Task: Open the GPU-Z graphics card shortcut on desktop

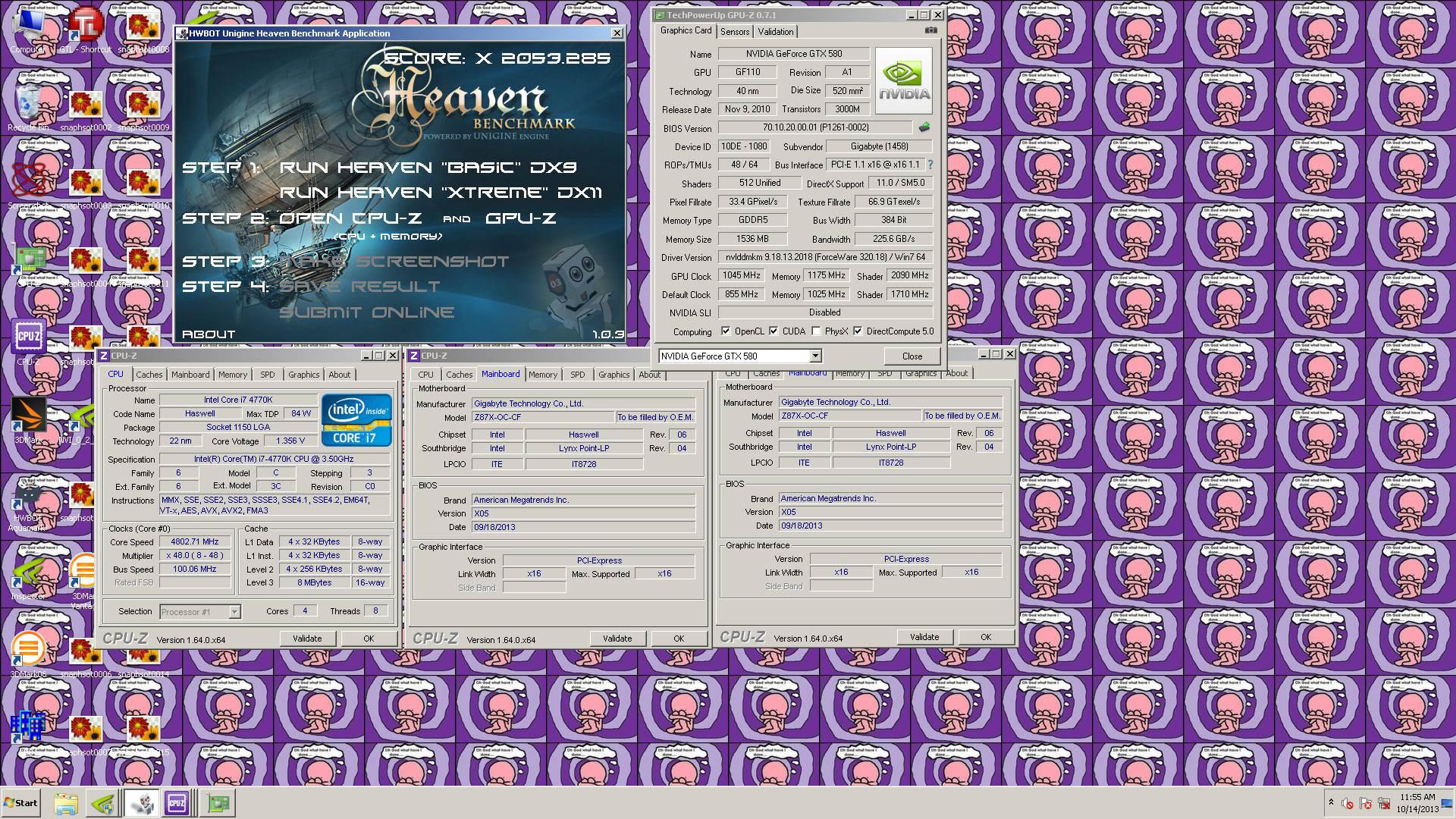Action: pyautogui.click(x=28, y=264)
